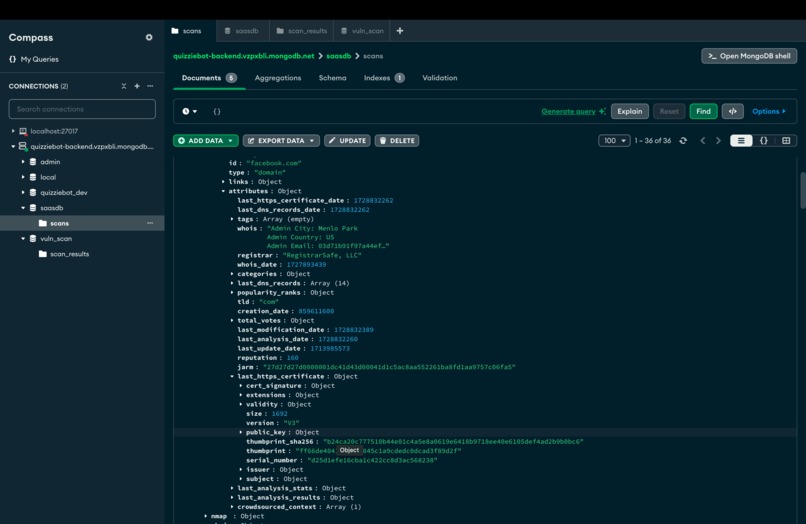Image resolution: width=806 pixels, height=524 pixels.
Task: Open a new workspace tab
Action: 400,31
